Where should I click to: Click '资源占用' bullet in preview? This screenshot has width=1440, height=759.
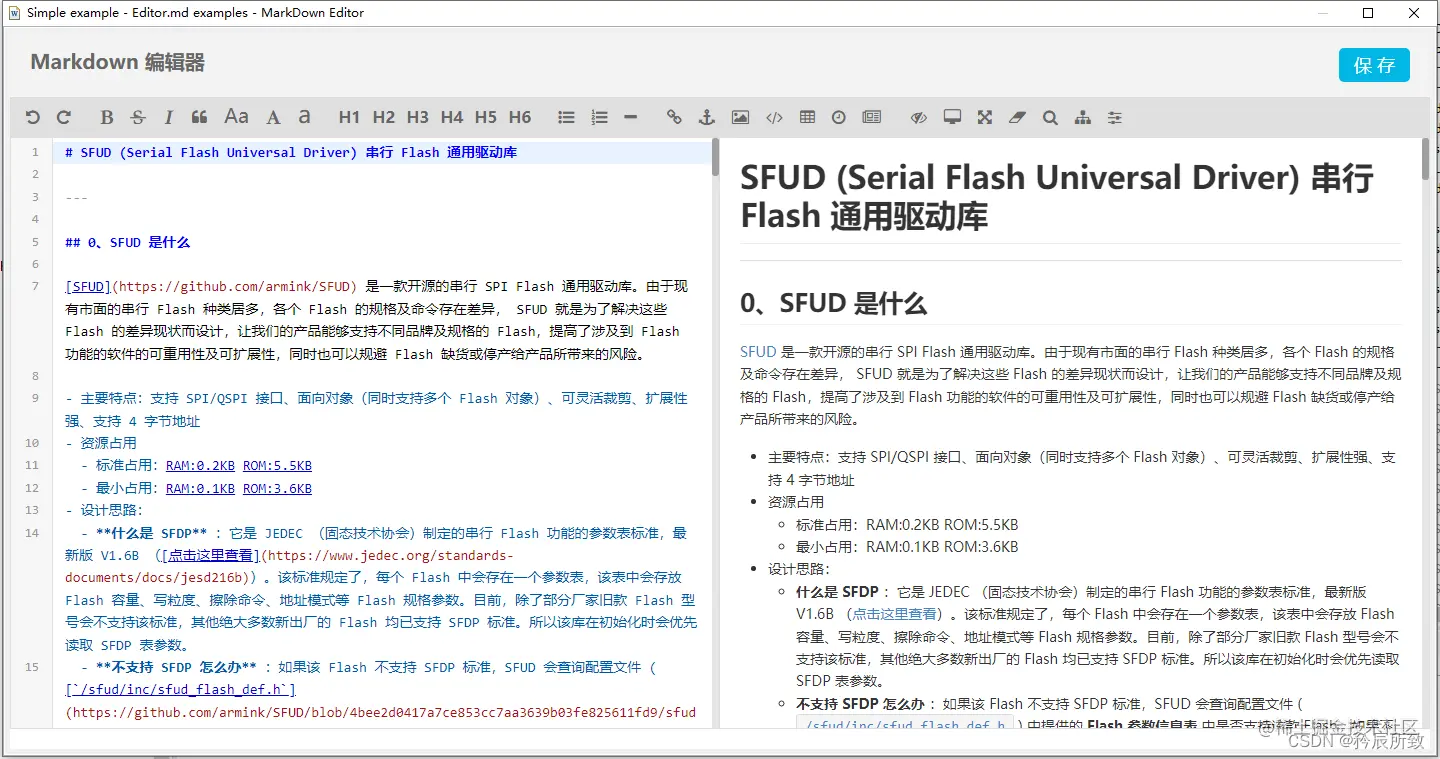click(796, 502)
